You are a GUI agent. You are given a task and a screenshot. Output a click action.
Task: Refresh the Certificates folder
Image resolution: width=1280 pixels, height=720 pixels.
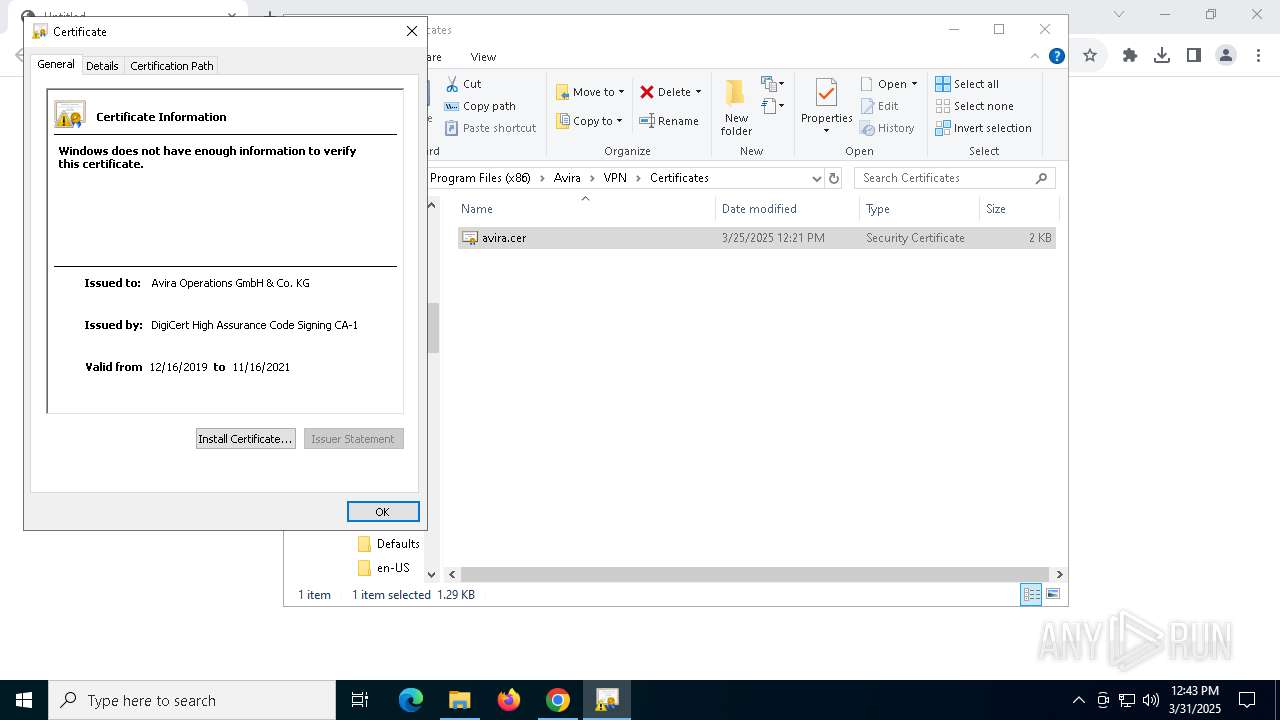(x=834, y=179)
